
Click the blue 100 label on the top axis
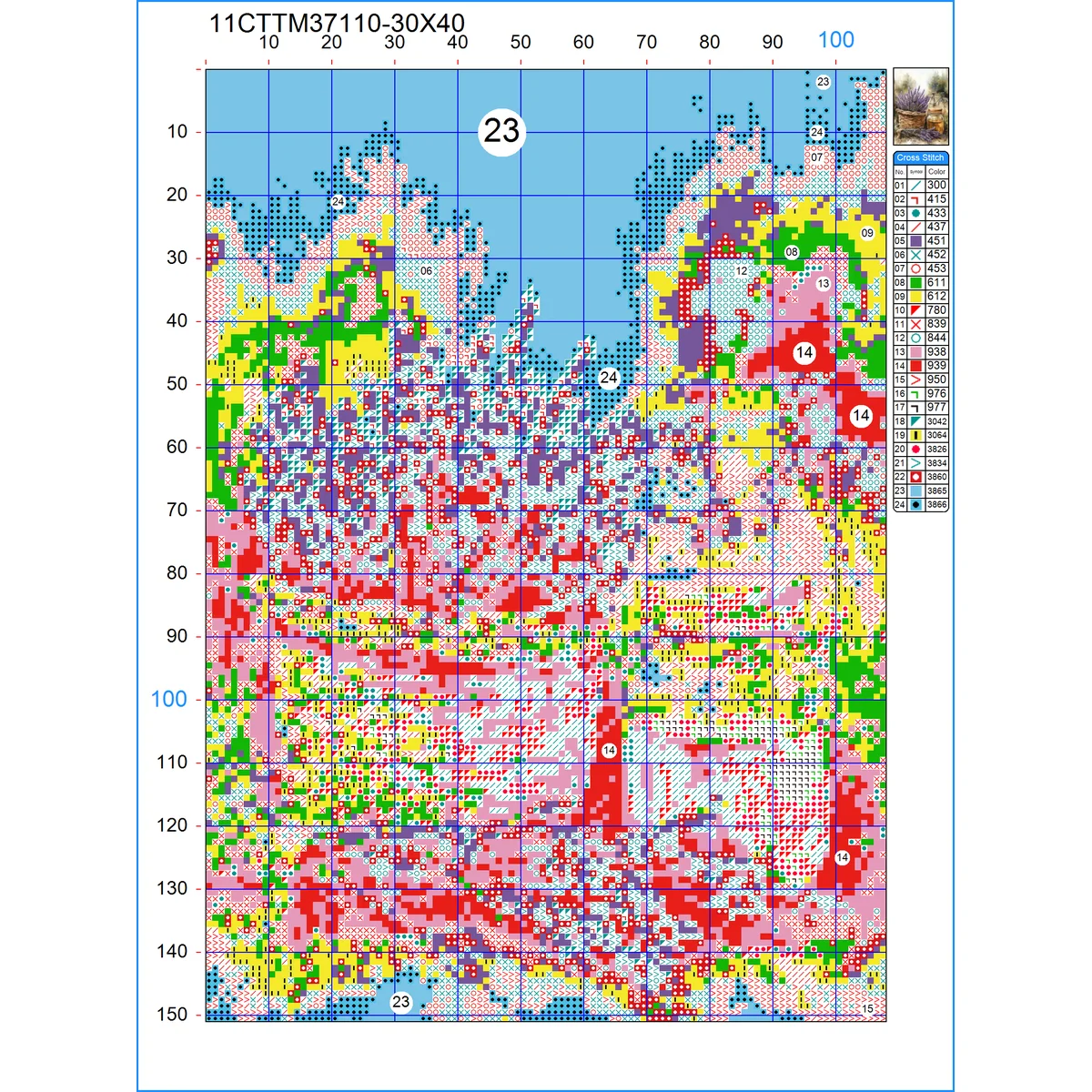pos(835,39)
